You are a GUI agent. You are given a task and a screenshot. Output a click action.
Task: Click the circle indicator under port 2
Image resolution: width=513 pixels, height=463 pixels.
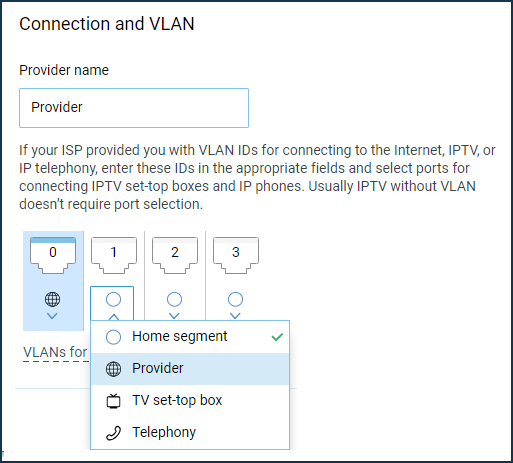coord(174,299)
